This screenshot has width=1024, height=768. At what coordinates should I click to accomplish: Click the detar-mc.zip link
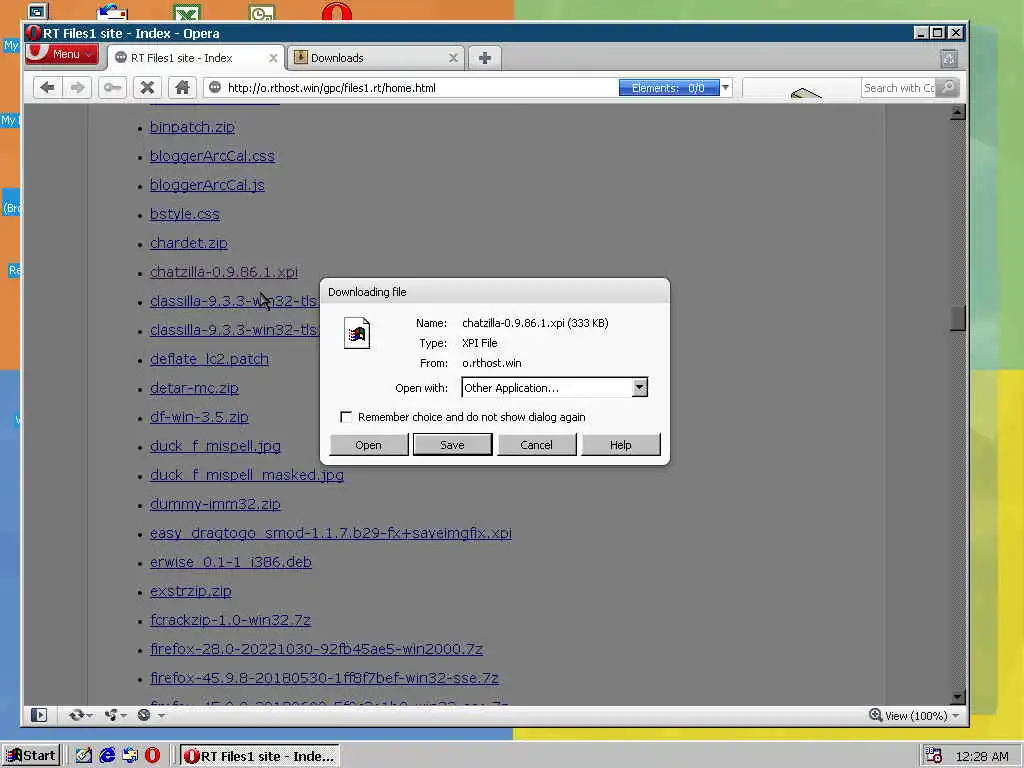(194, 388)
